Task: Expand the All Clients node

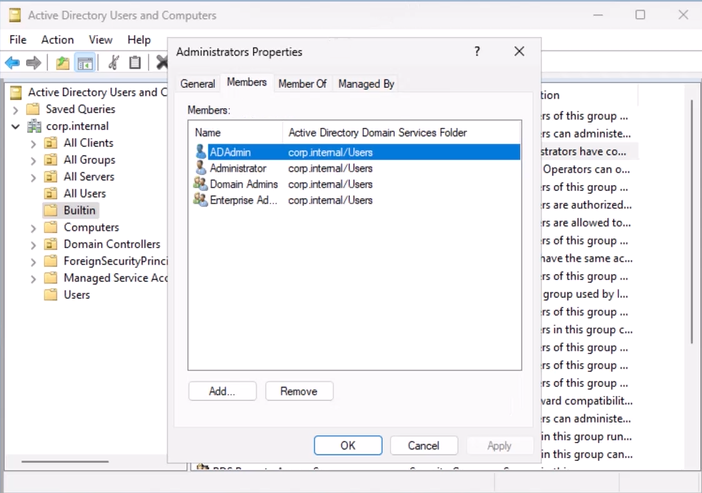Action: click(33, 144)
